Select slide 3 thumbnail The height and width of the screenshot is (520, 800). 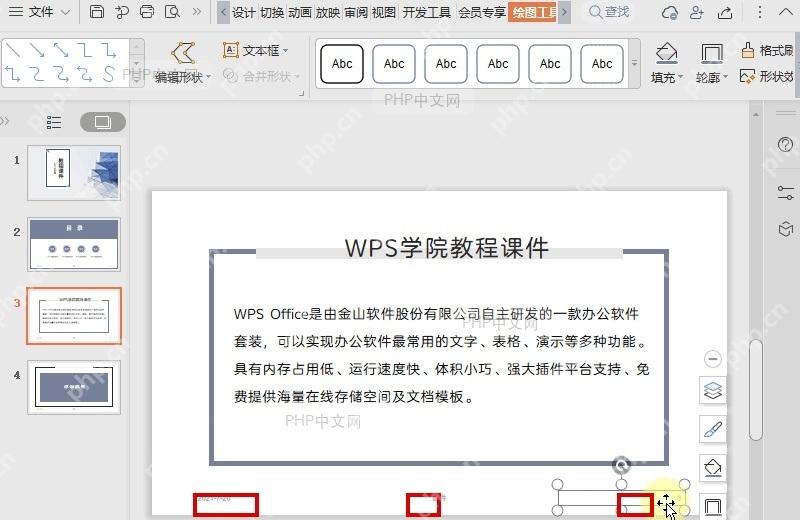pyautogui.click(x=74, y=315)
